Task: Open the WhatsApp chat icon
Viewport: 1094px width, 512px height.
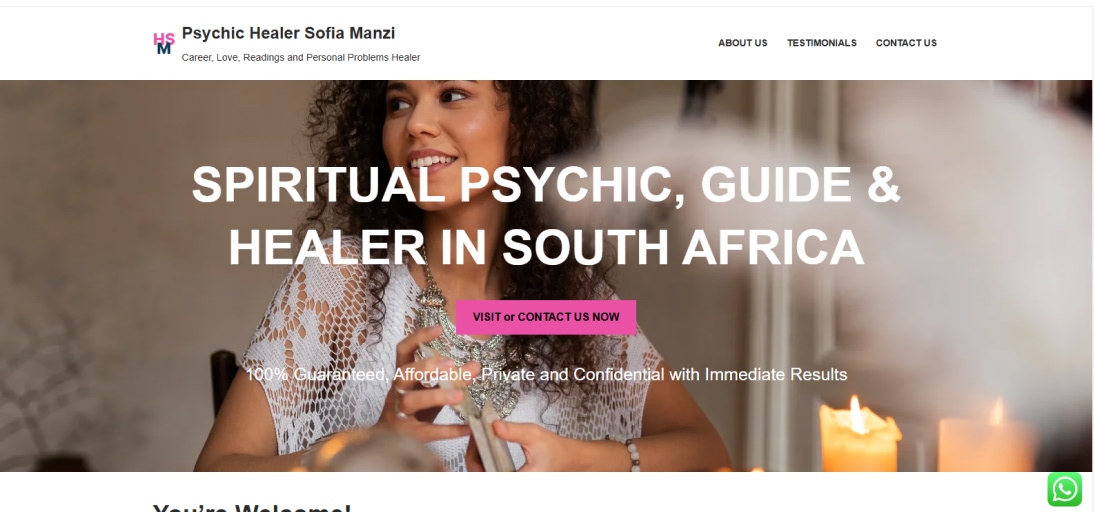Action: 1064,489
